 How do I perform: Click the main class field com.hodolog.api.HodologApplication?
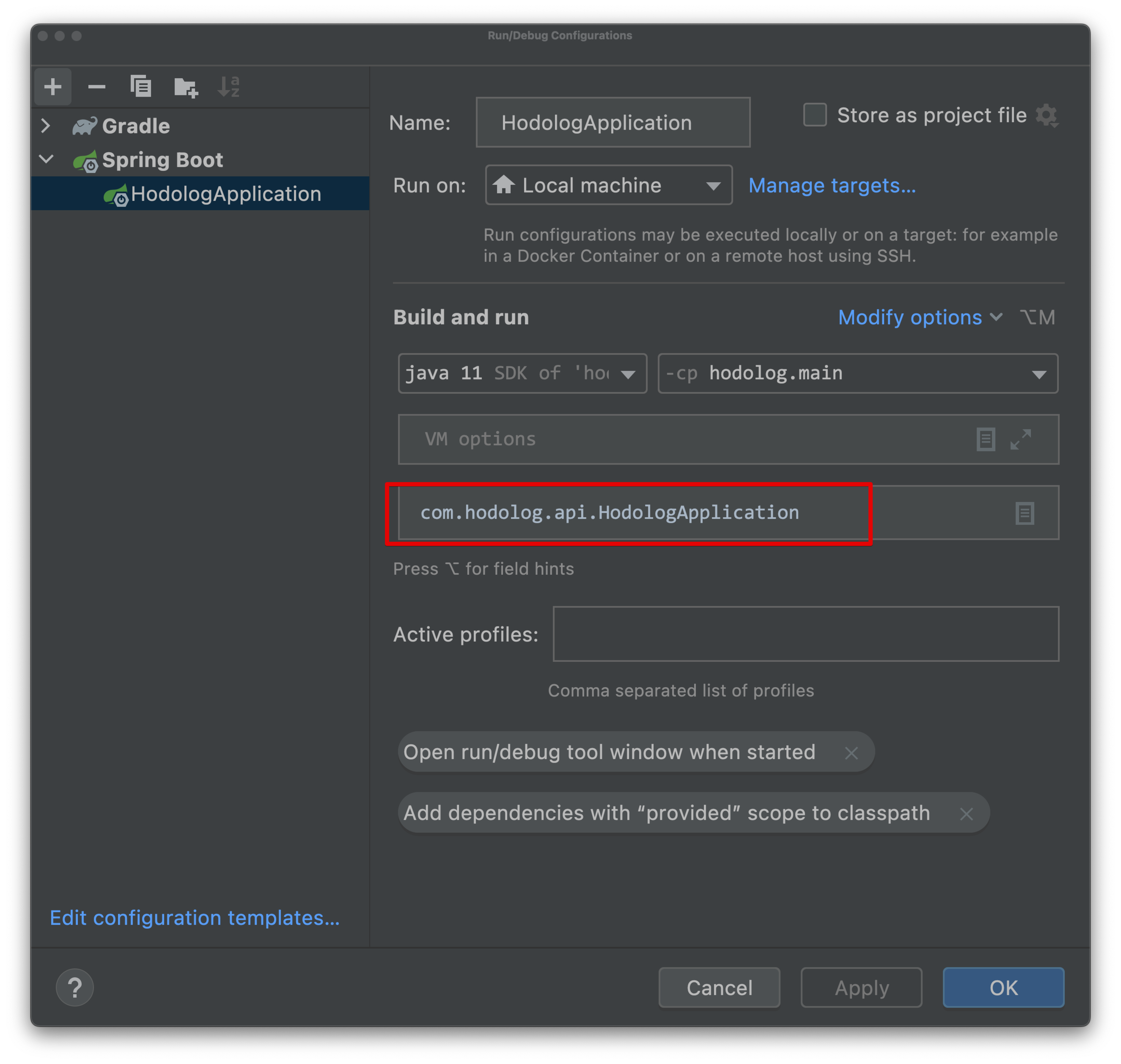click(x=728, y=513)
